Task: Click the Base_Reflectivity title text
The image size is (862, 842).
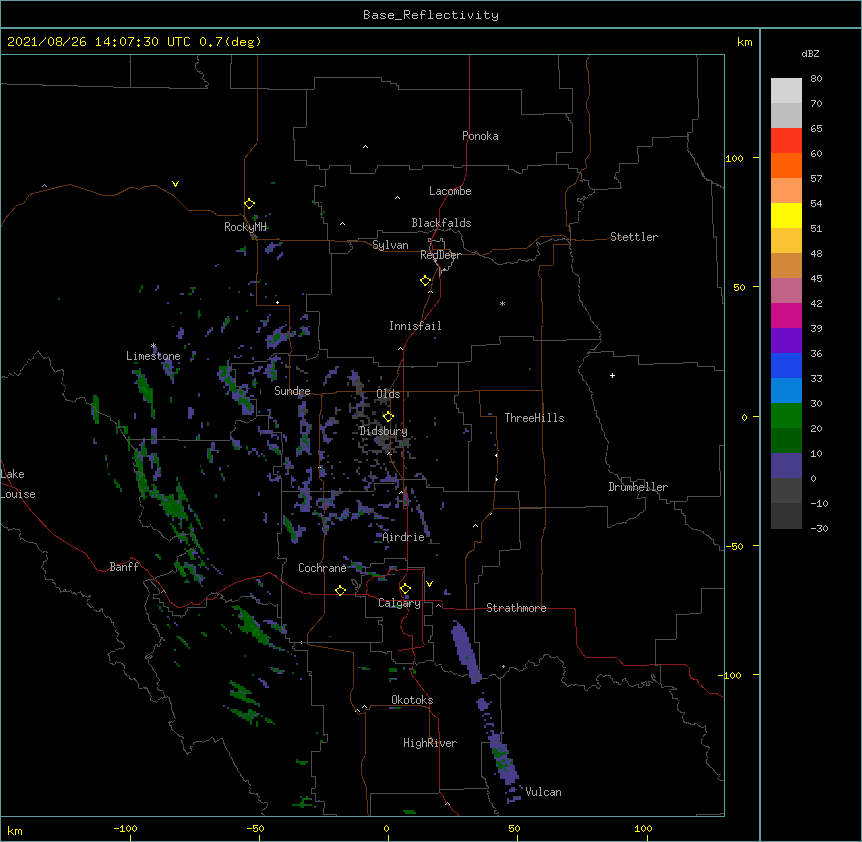Action: click(431, 15)
